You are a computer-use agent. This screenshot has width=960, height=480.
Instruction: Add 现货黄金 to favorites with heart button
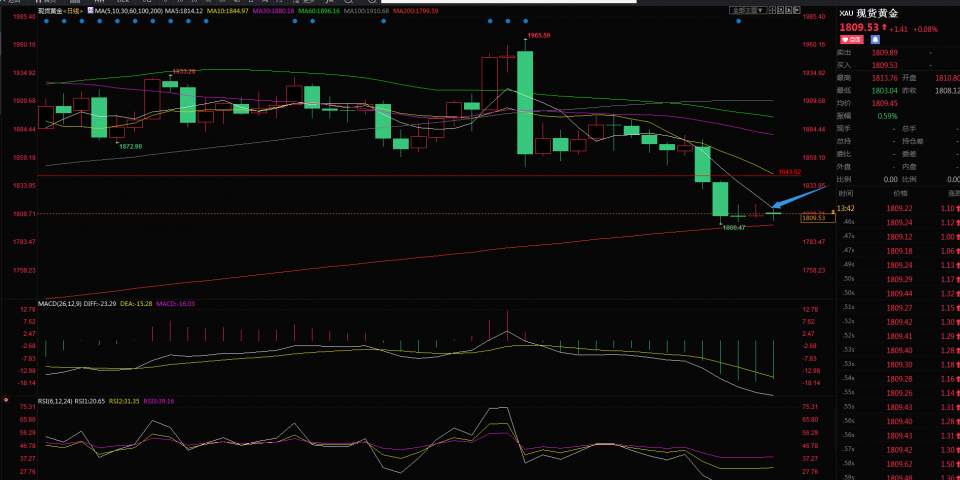tap(851, 39)
